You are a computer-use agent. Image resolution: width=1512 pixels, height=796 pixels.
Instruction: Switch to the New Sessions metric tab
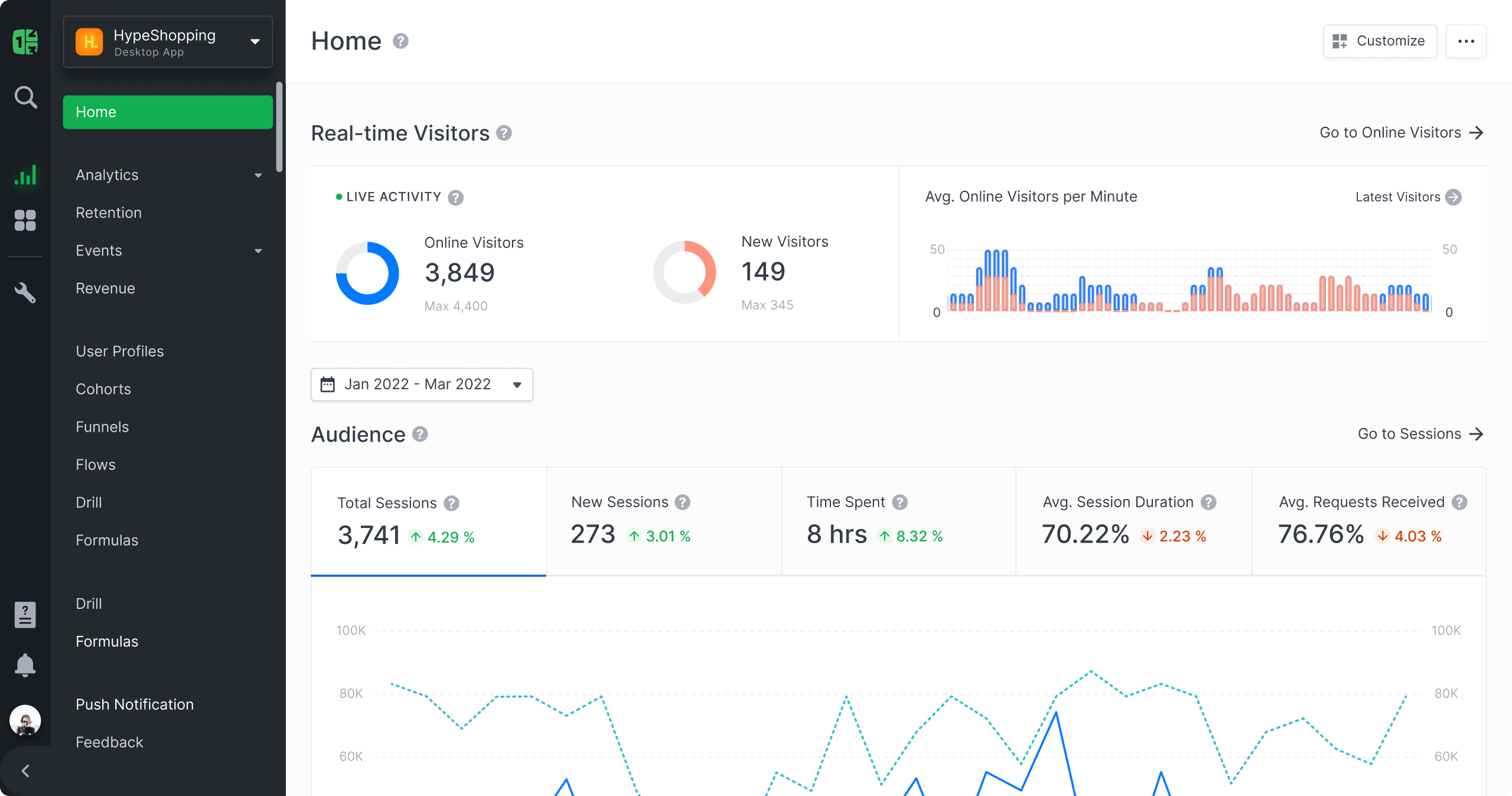[664, 520]
